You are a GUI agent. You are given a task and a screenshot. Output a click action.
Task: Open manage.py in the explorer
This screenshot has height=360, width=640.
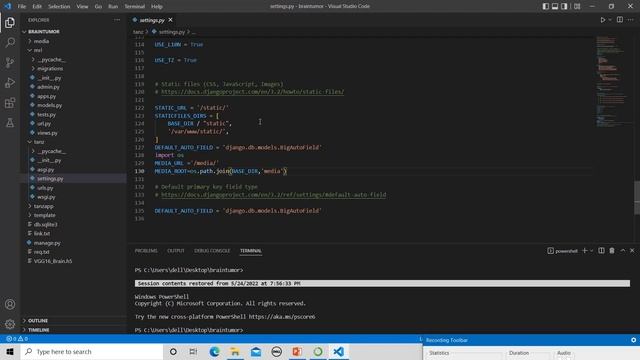[x=47, y=243]
